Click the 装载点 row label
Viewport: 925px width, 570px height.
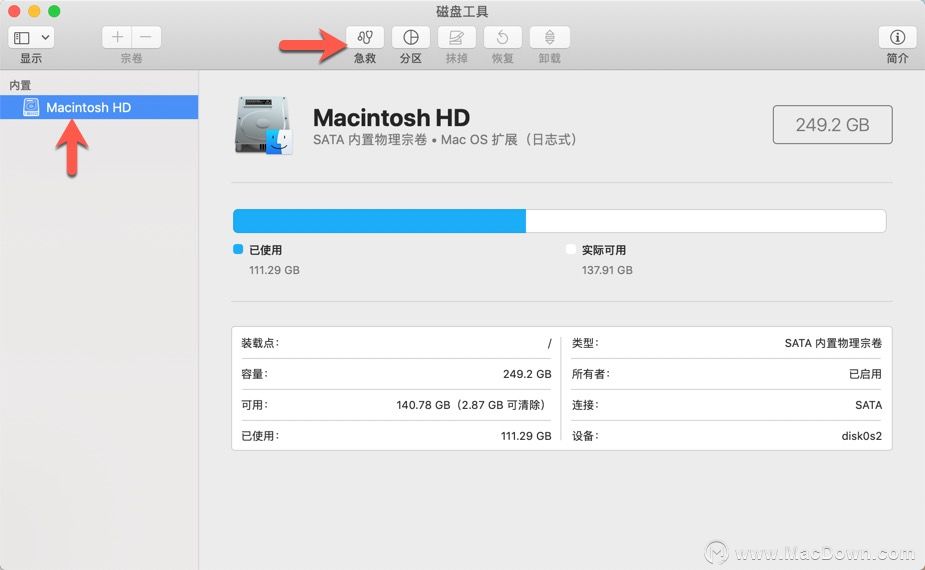pos(260,343)
